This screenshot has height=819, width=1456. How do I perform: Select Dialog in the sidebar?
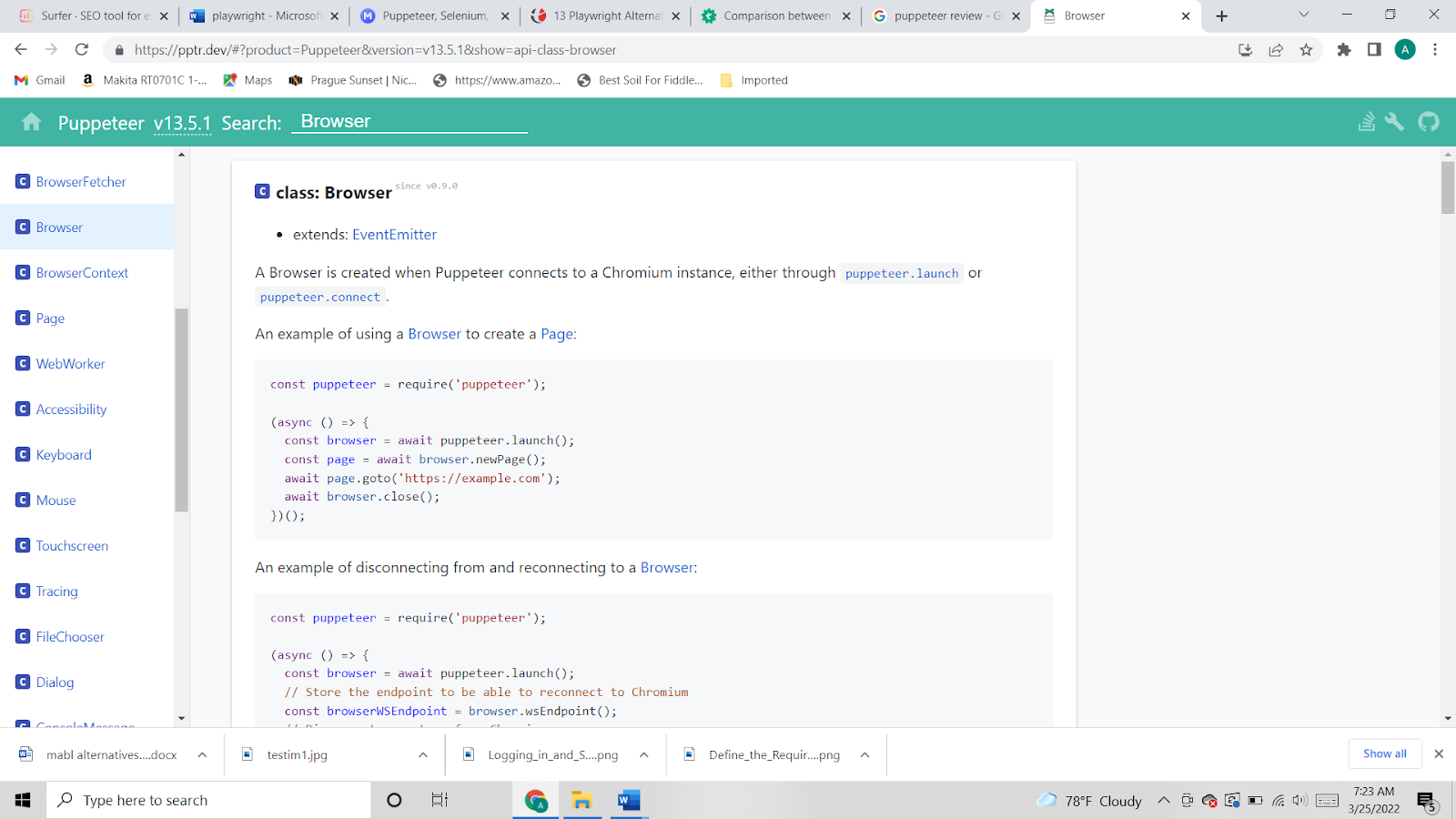[x=55, y=682]
